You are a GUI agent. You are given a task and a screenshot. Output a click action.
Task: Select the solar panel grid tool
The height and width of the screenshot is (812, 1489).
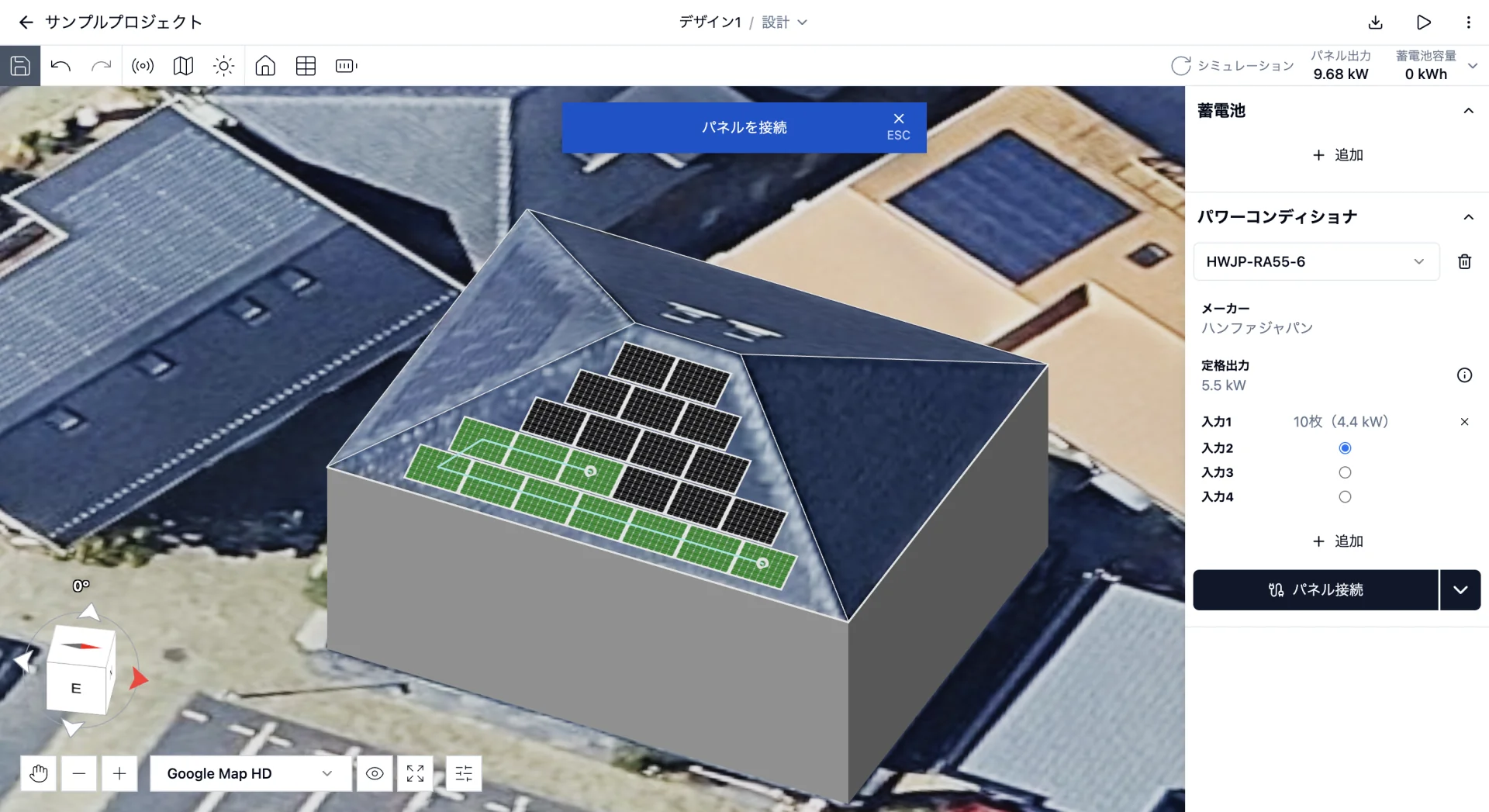tap(306, 66)
